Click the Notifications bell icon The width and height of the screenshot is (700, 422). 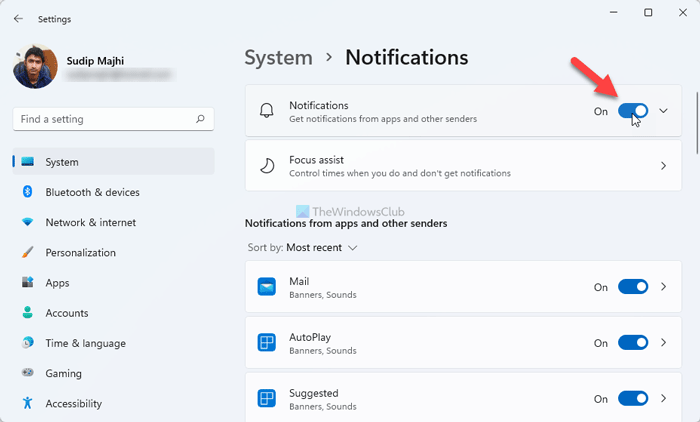coord(267,111)
